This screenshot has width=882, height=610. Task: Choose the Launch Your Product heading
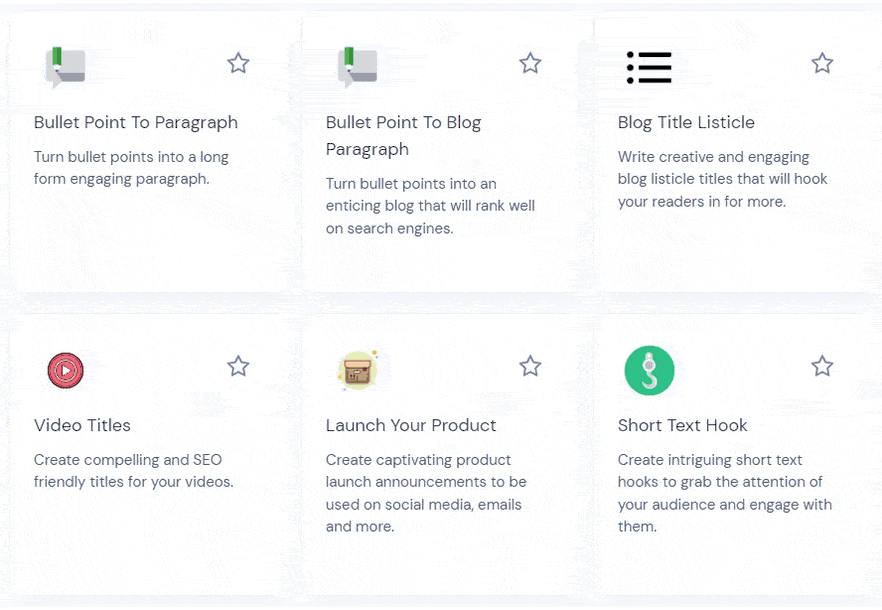[411, 426]
